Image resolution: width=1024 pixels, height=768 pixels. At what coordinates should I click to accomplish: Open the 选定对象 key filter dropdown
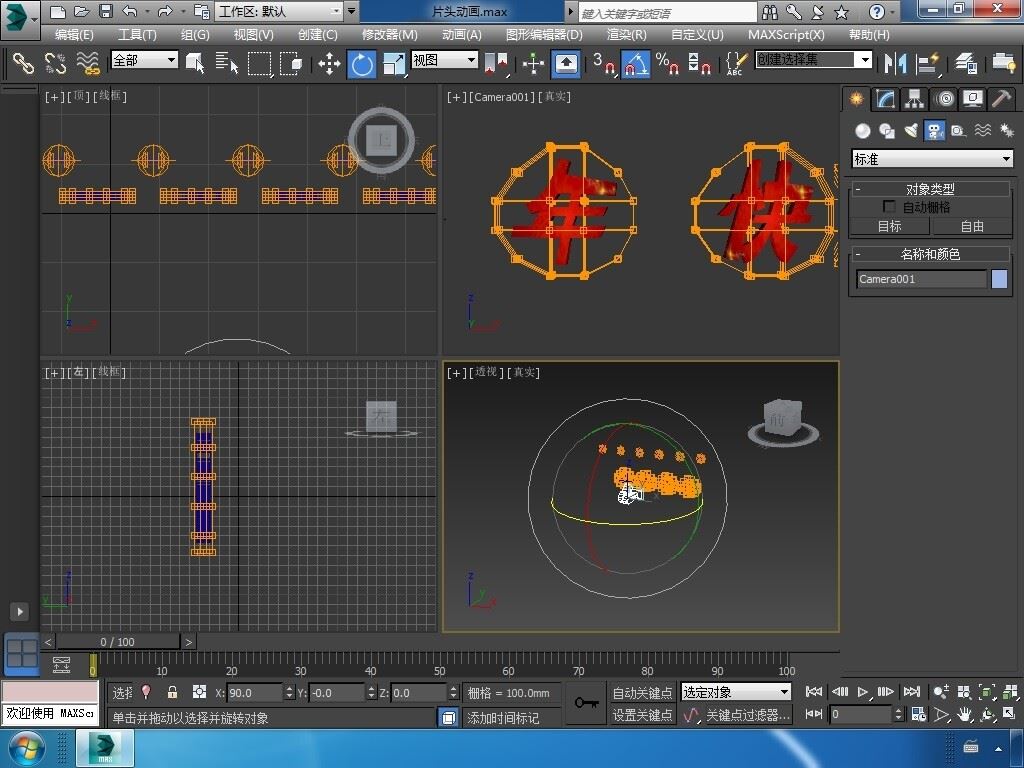[736, 692]
